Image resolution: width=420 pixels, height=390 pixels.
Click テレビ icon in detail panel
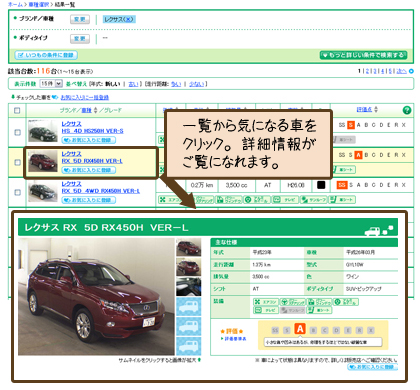[x=266, y=310]
